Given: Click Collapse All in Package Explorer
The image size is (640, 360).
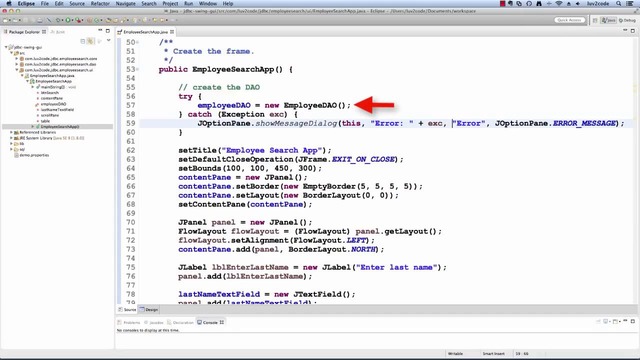Looking at the screenshot, I should (83, 41).
